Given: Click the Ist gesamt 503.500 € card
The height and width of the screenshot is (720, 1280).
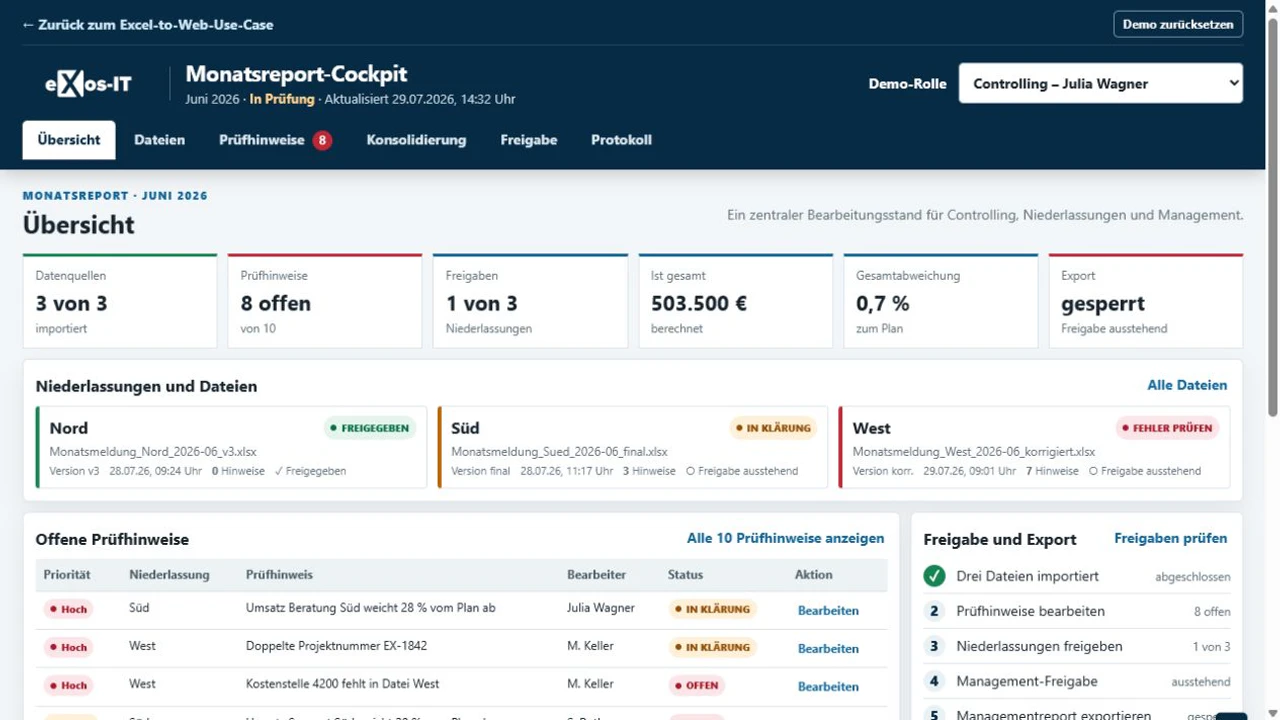Looking at the screenshot, I should (x=736, y=301).
